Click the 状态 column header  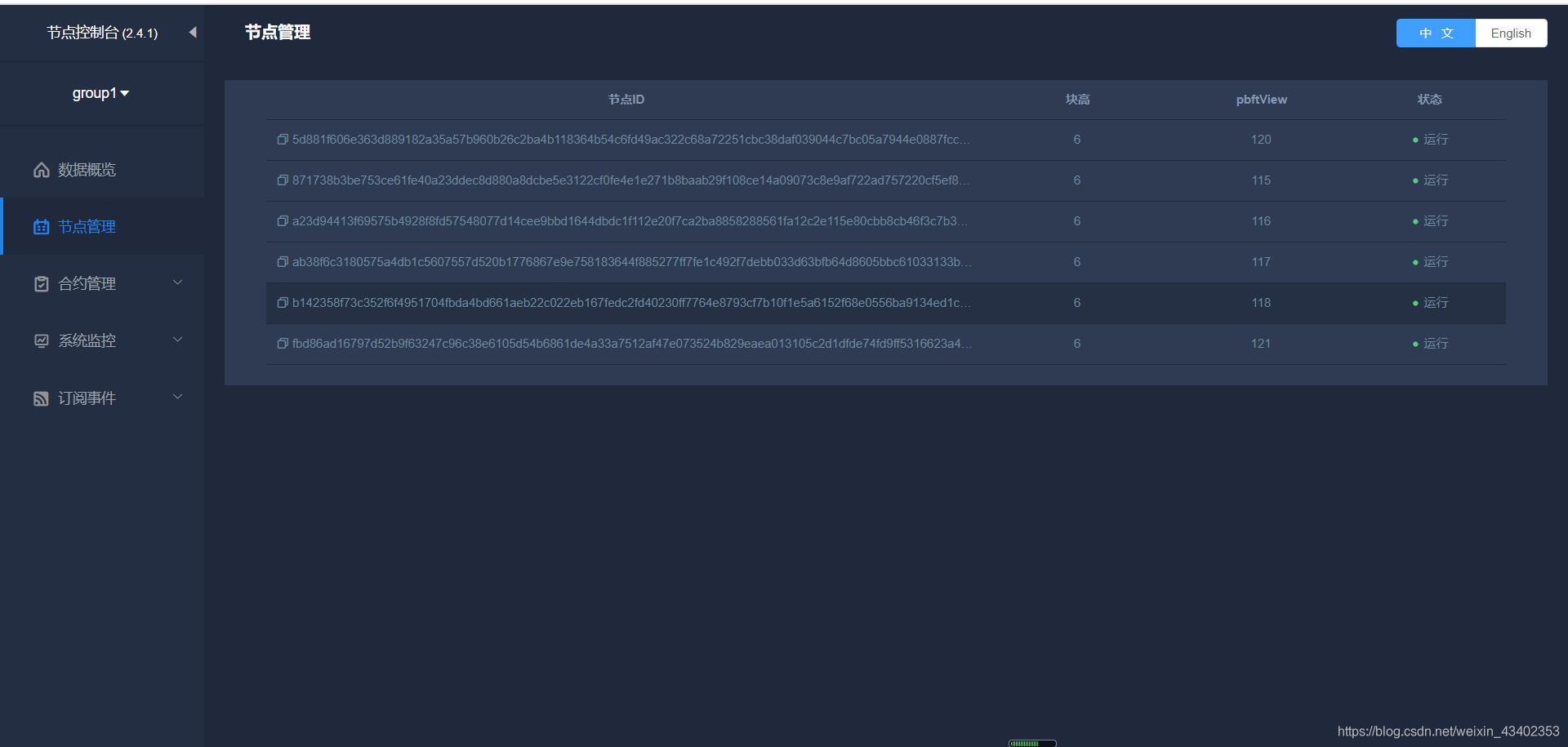pos(1429,100)
